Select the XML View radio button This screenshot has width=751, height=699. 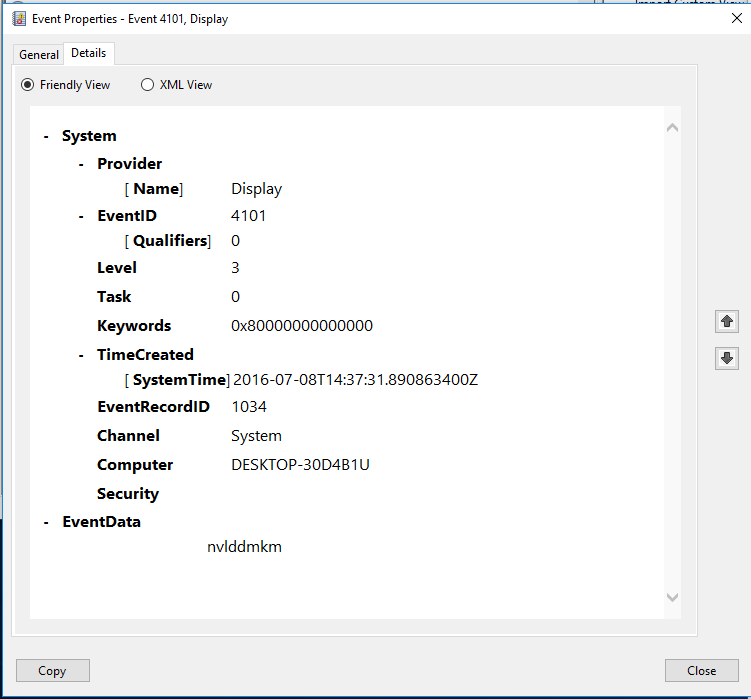tap(176, 85)
